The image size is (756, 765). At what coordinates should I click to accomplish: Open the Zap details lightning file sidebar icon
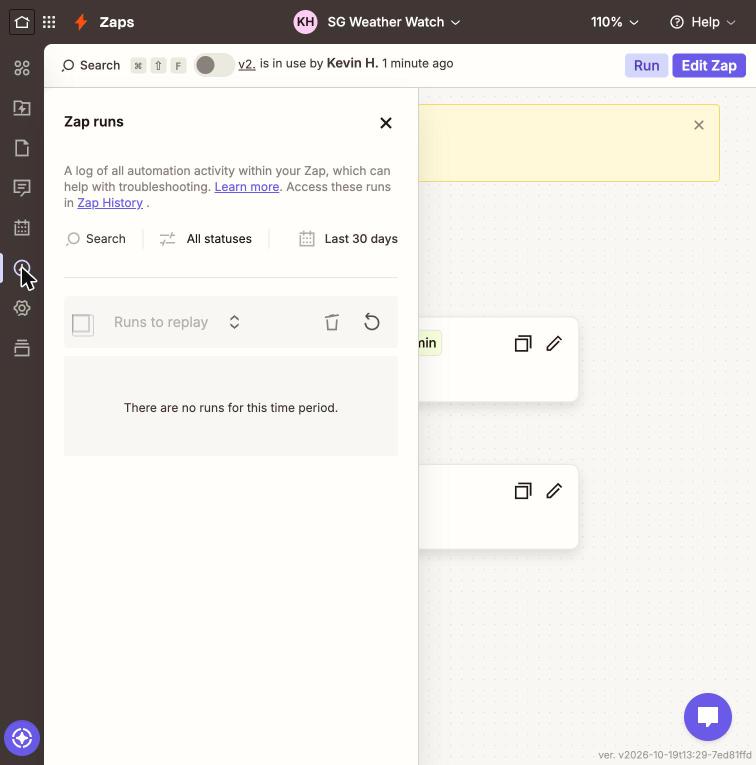point(22,108)
